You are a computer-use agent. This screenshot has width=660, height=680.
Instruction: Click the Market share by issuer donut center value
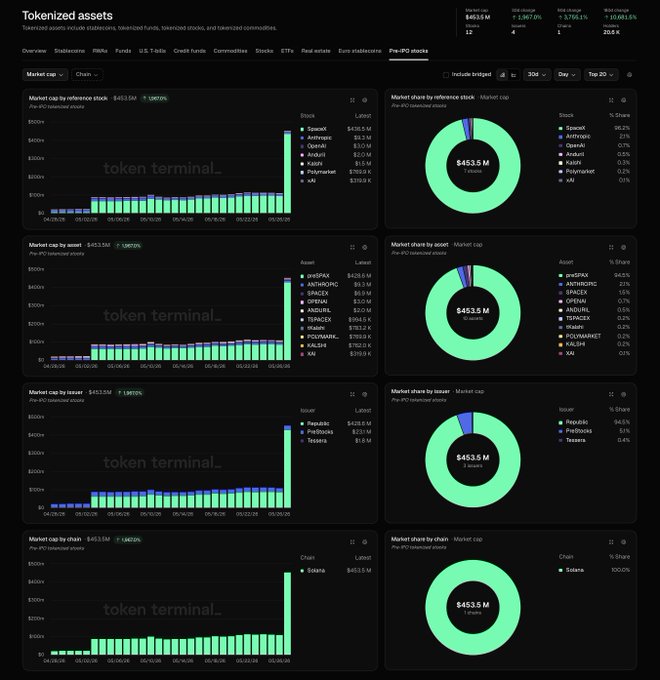point(473,458)
